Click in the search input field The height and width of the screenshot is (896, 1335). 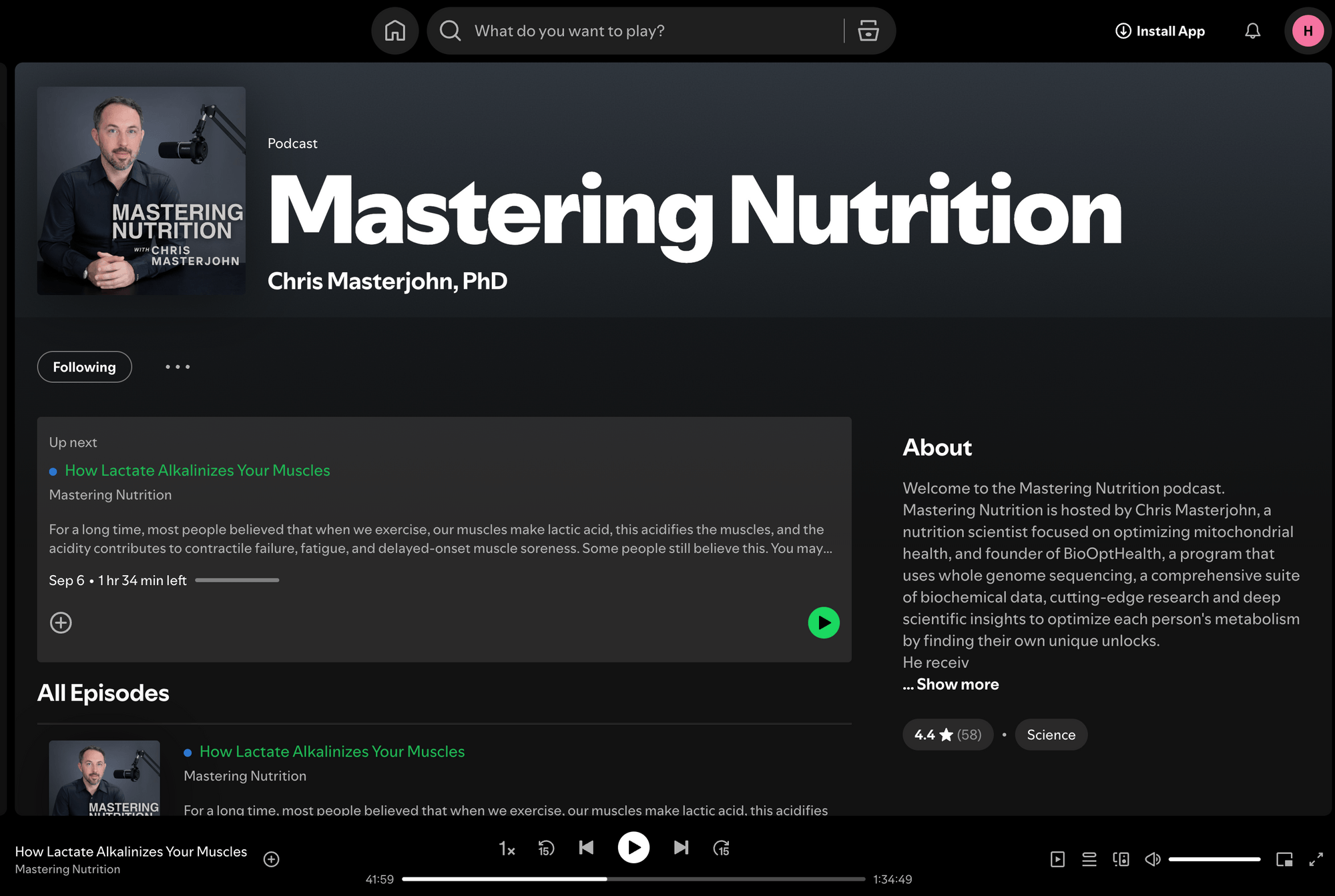[x=654, y=31]
